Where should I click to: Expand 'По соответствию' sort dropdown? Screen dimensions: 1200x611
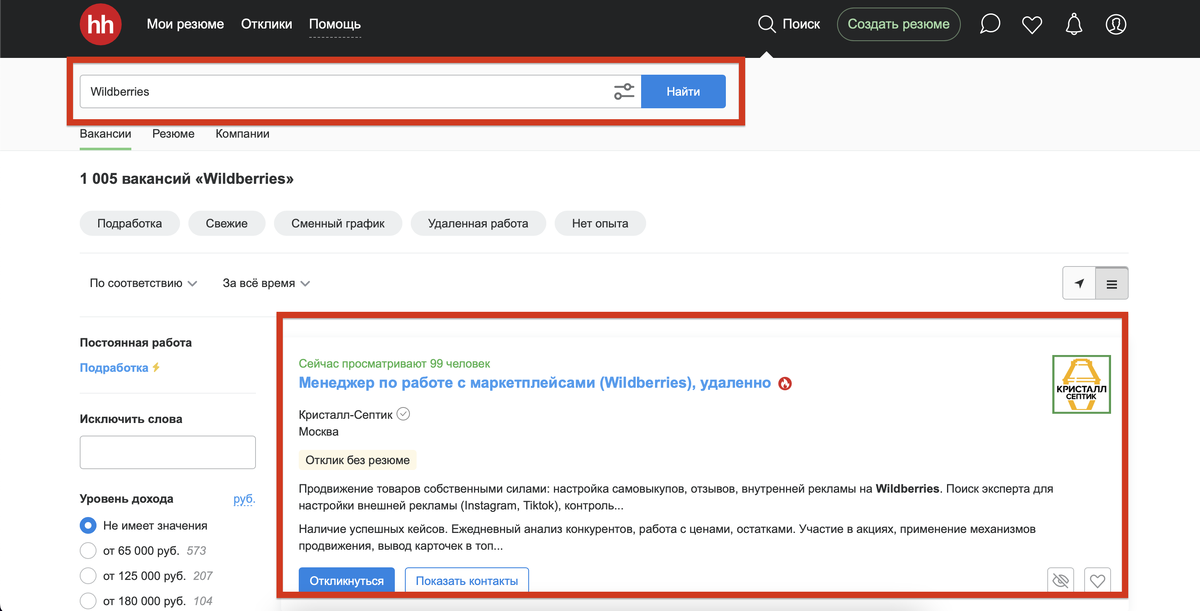[143, 284]
